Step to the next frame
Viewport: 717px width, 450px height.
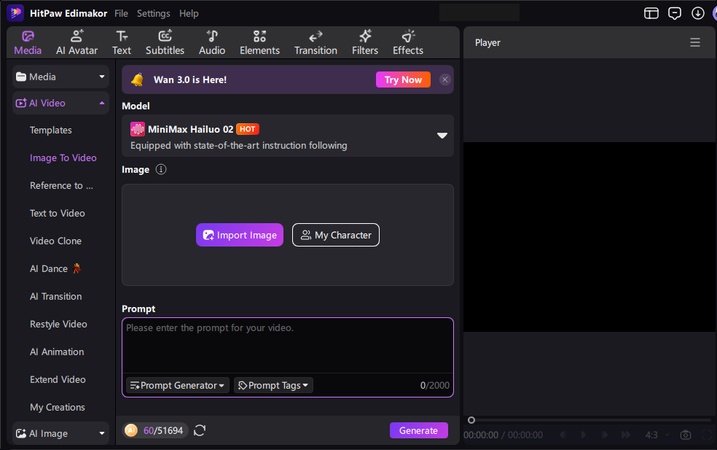[605, 435]
